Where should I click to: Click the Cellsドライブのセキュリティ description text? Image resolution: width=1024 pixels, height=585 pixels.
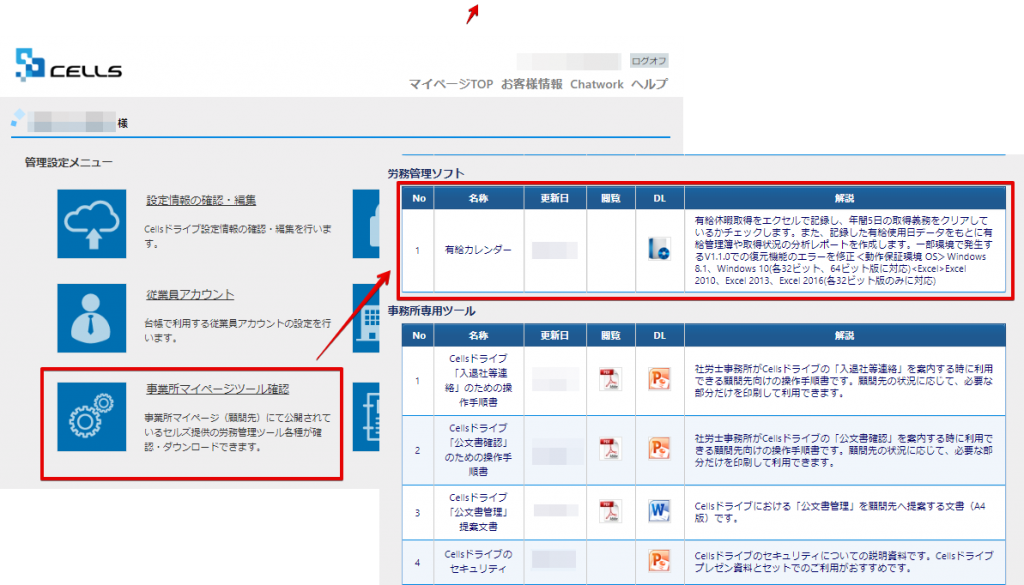pos(844,561)
